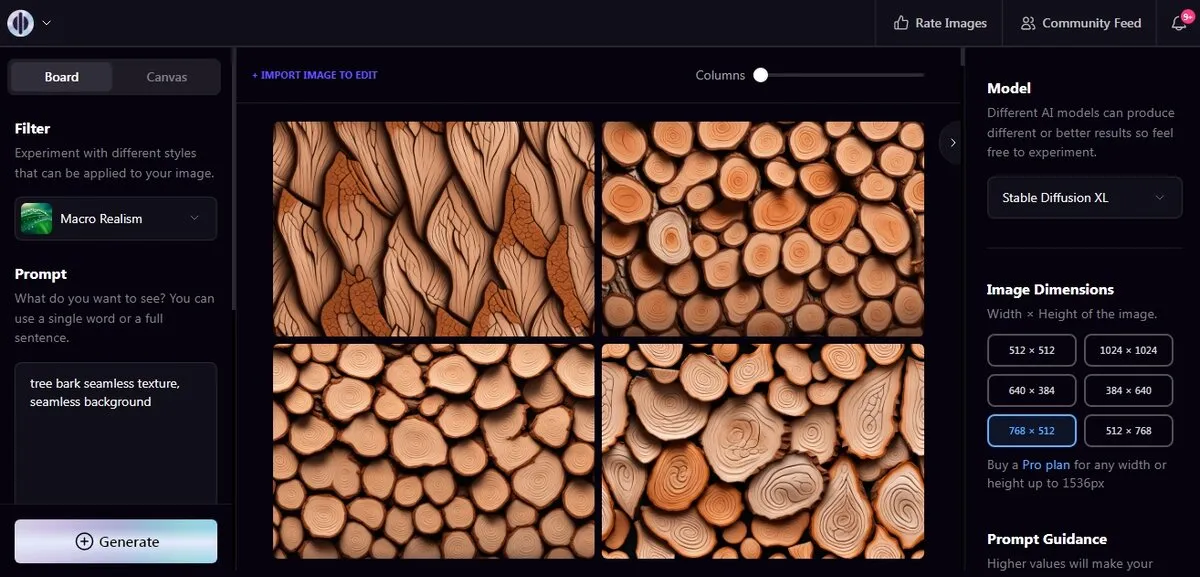
Task: Select the 1024 × 1024 image dimension
Action: [1128, 350]
